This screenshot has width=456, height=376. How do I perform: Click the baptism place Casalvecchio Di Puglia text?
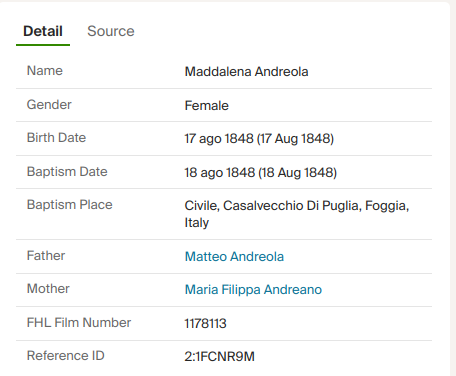pyautogui.click(x=292, y=206)
